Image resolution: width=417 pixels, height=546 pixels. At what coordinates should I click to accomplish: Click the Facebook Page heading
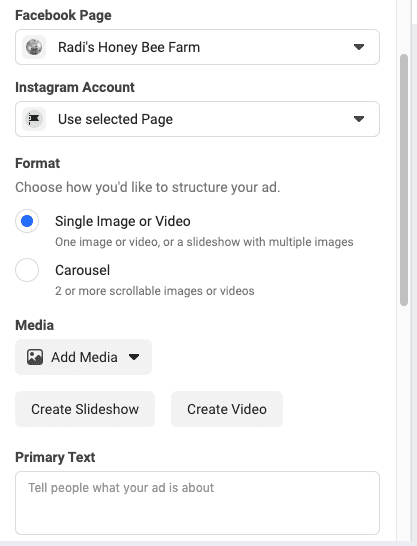[x=63, y=15]
